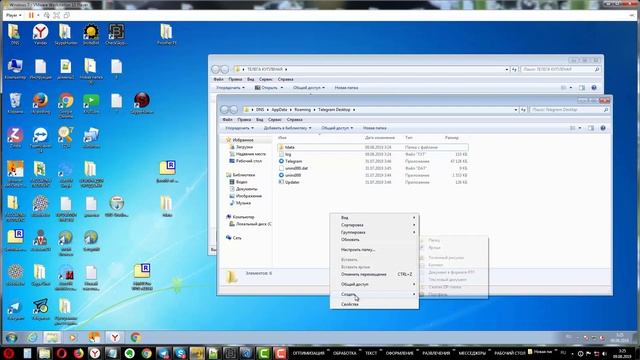
Task: Open Справка menu in Telegram Desktop window
Action: pyautogui.click(x=294, y=120)
